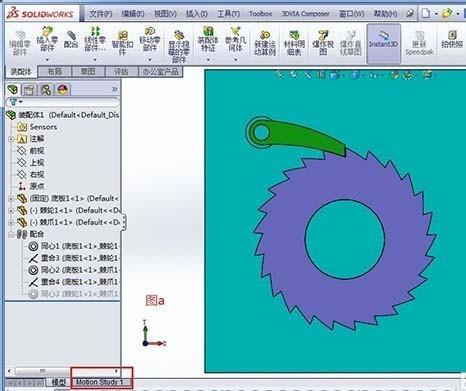
Task: Click the Edit Component (编辑零部件) tool
Action: pyautogui.click(x=20, y=42)
